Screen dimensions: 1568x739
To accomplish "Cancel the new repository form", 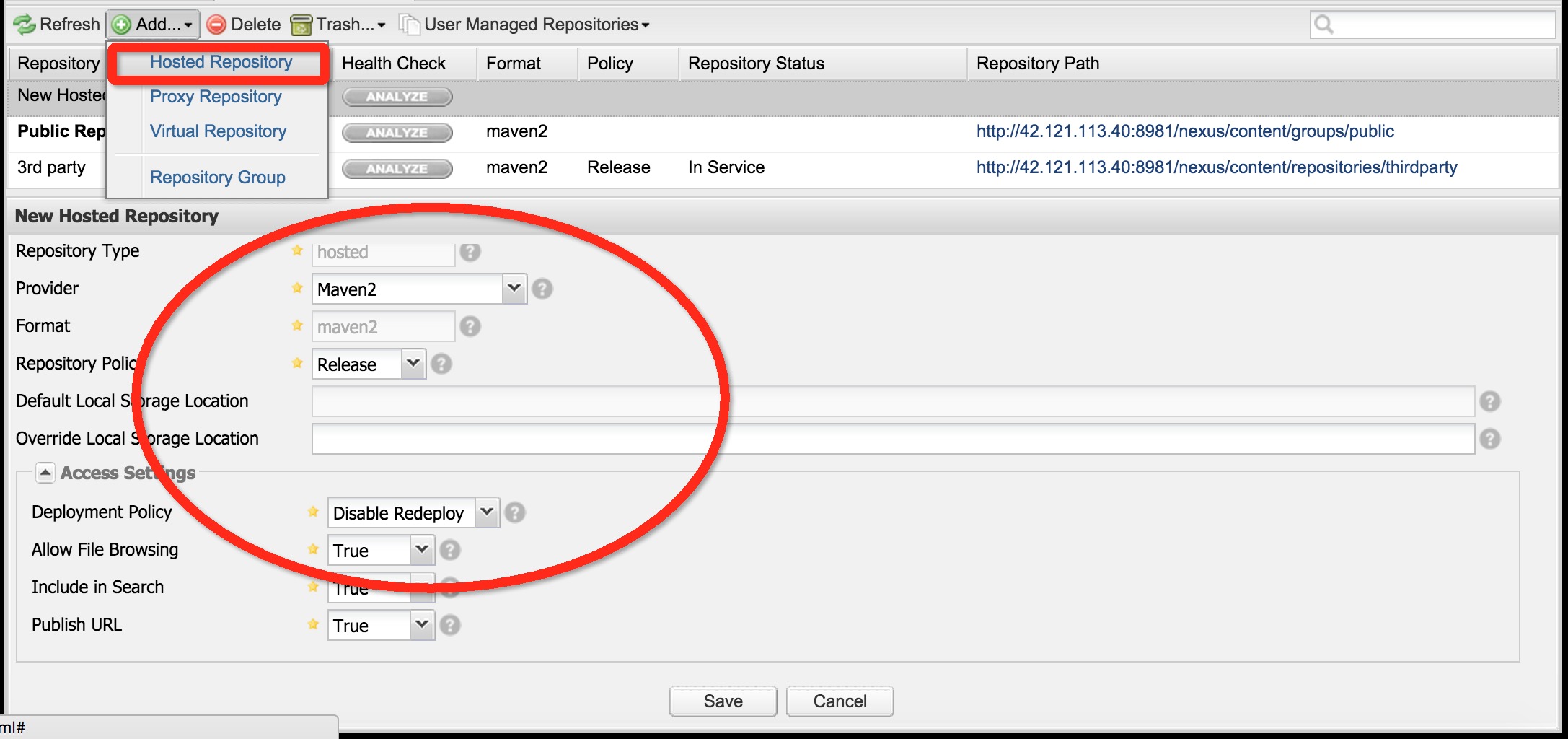I will [840, 701].
